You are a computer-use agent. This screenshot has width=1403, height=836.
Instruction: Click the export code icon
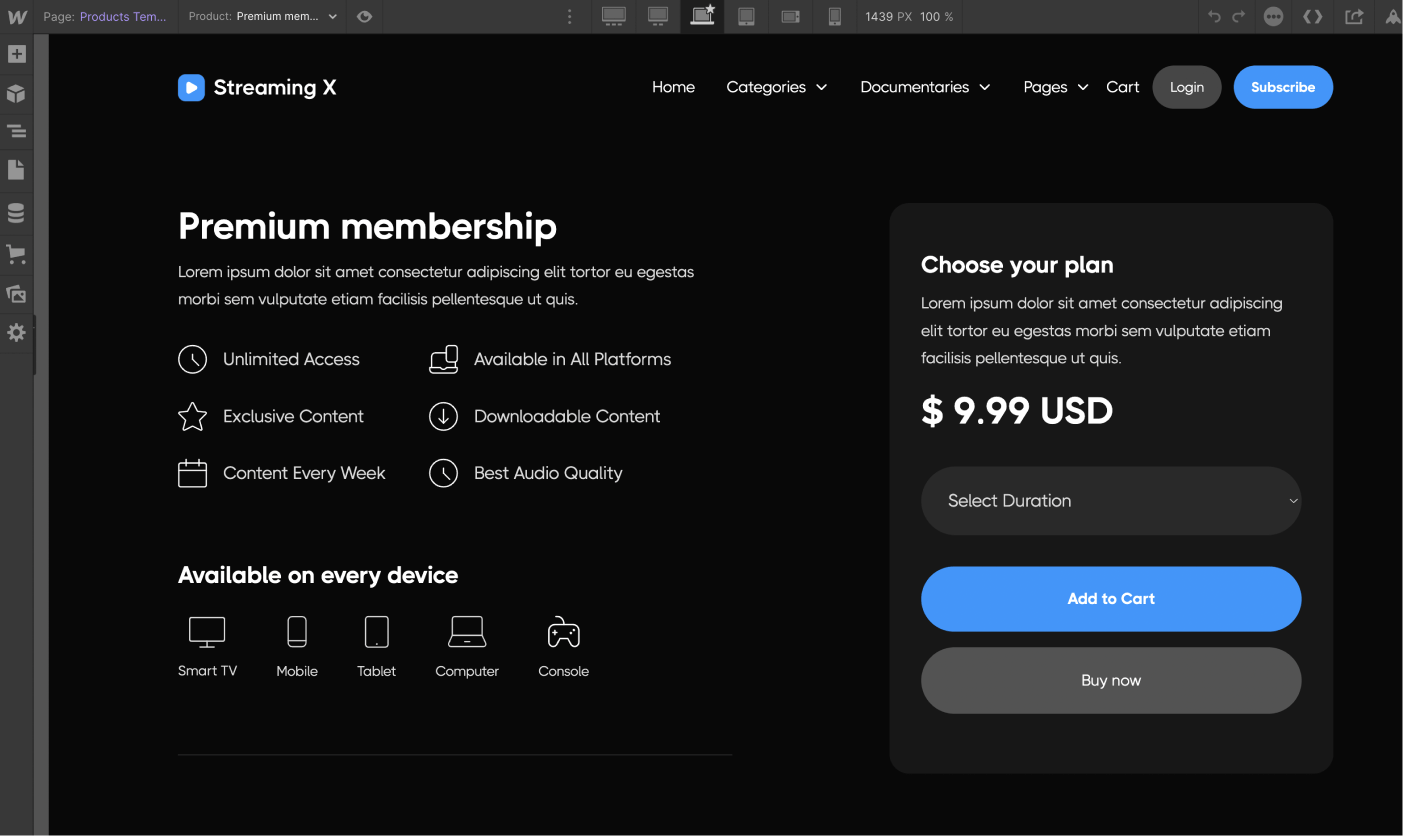[1313, 16]
